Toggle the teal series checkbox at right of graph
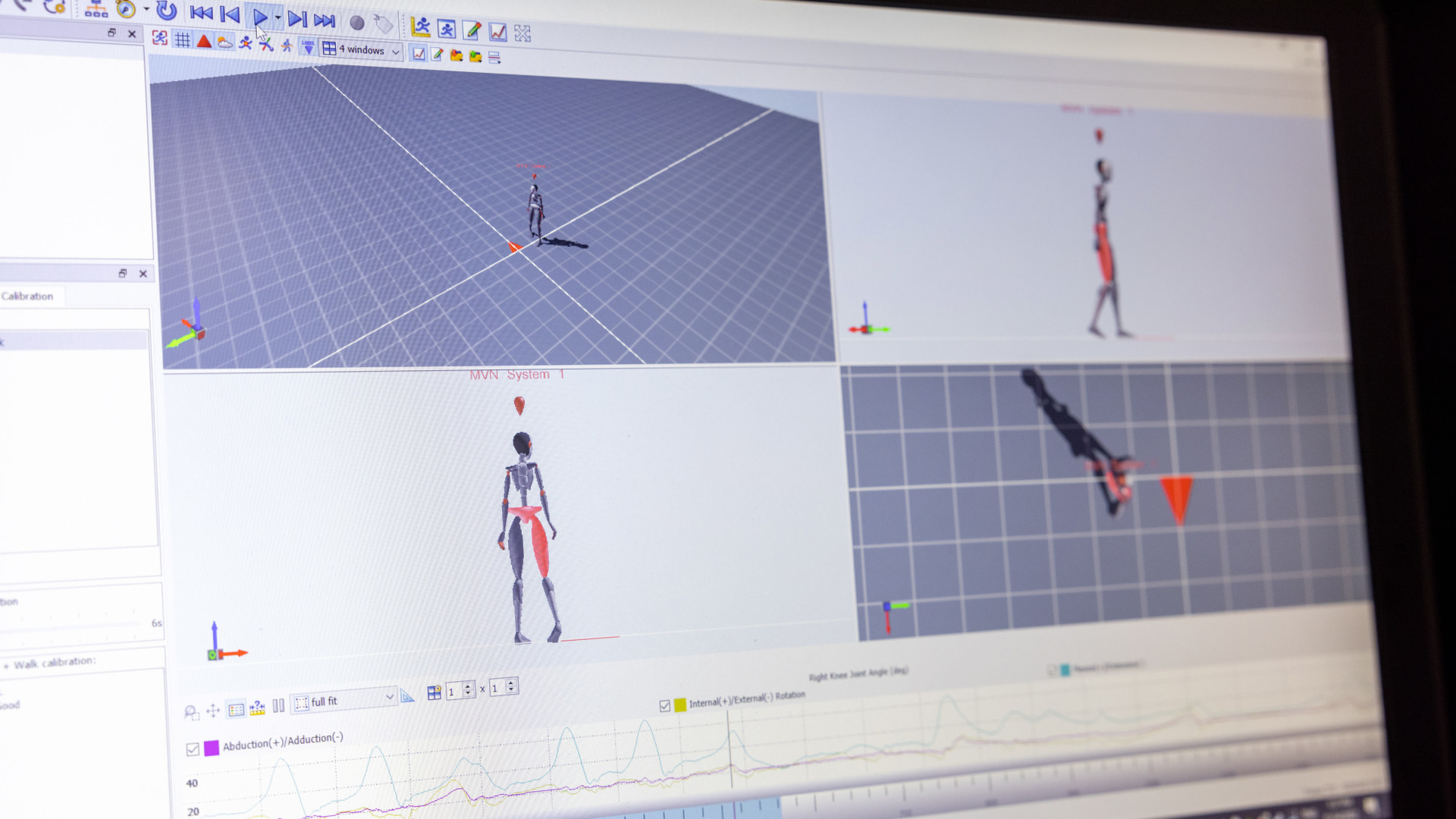Image resolution: width=1456 pixels, height=819 pixels. pyautogui.click(x=1052, y=670)
